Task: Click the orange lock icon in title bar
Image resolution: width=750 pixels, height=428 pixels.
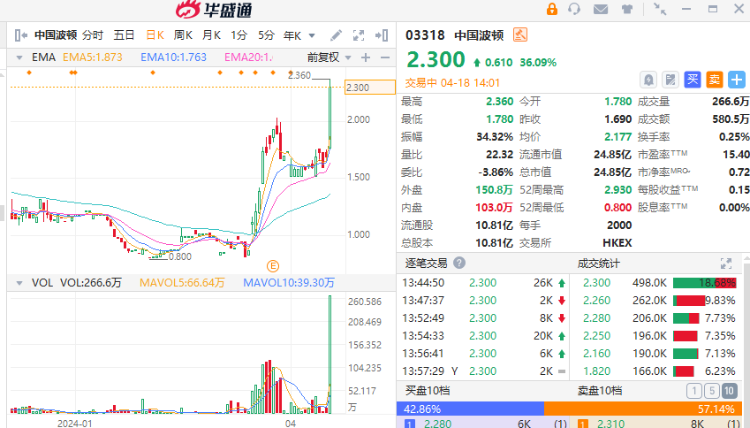Action: pos(552,9)
